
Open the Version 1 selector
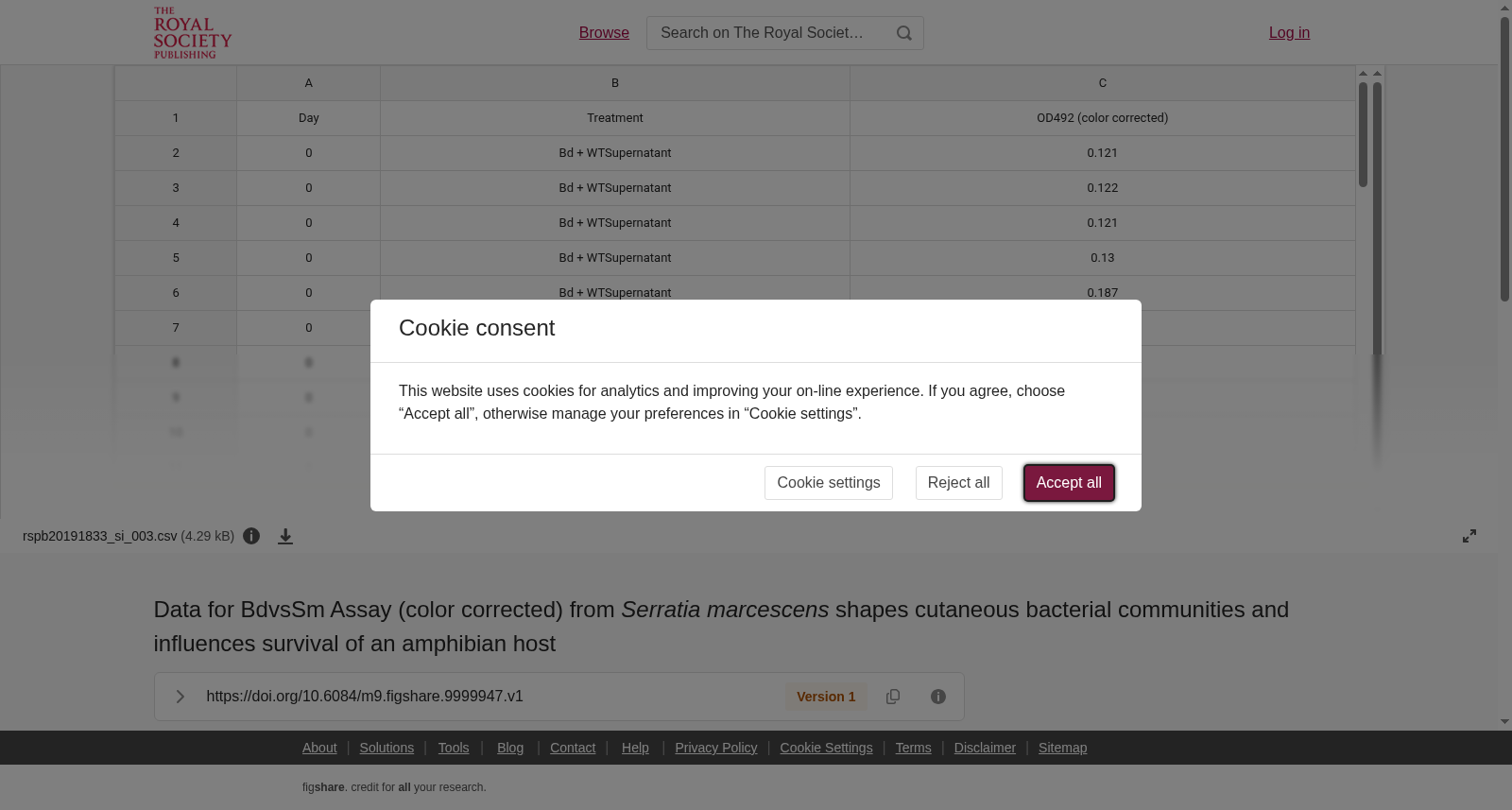click(x=826, y=697)
